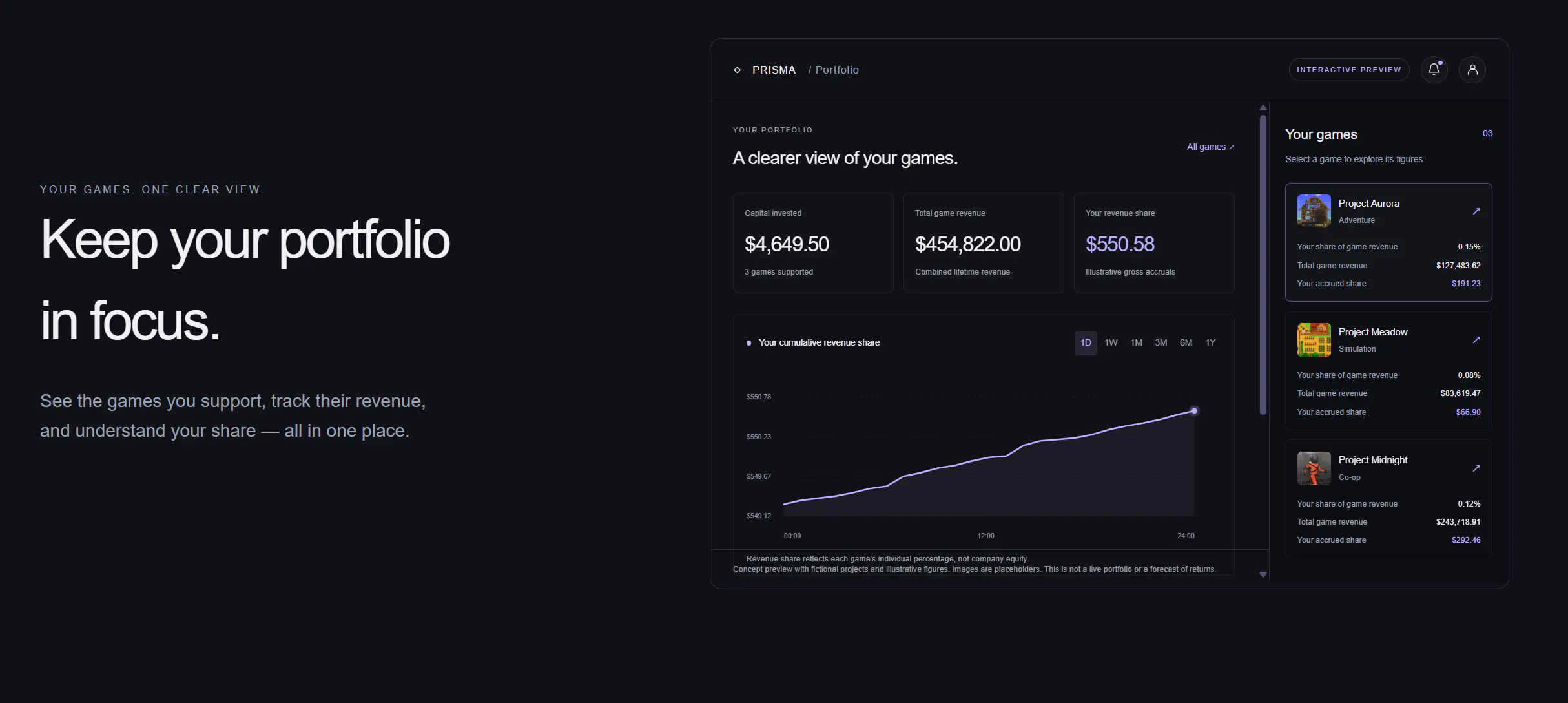This screenshot has width=1568, height=703.
Task: Select the Project Midnight thumbnail
Action: [1314, 468]
